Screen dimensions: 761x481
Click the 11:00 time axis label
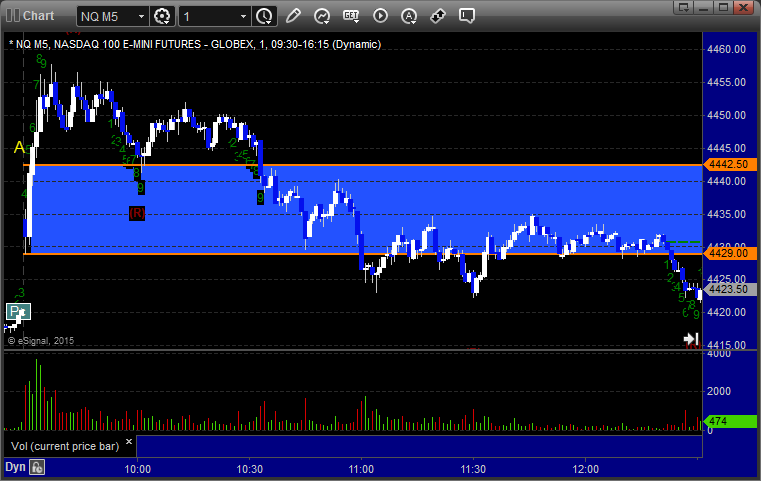361,469
